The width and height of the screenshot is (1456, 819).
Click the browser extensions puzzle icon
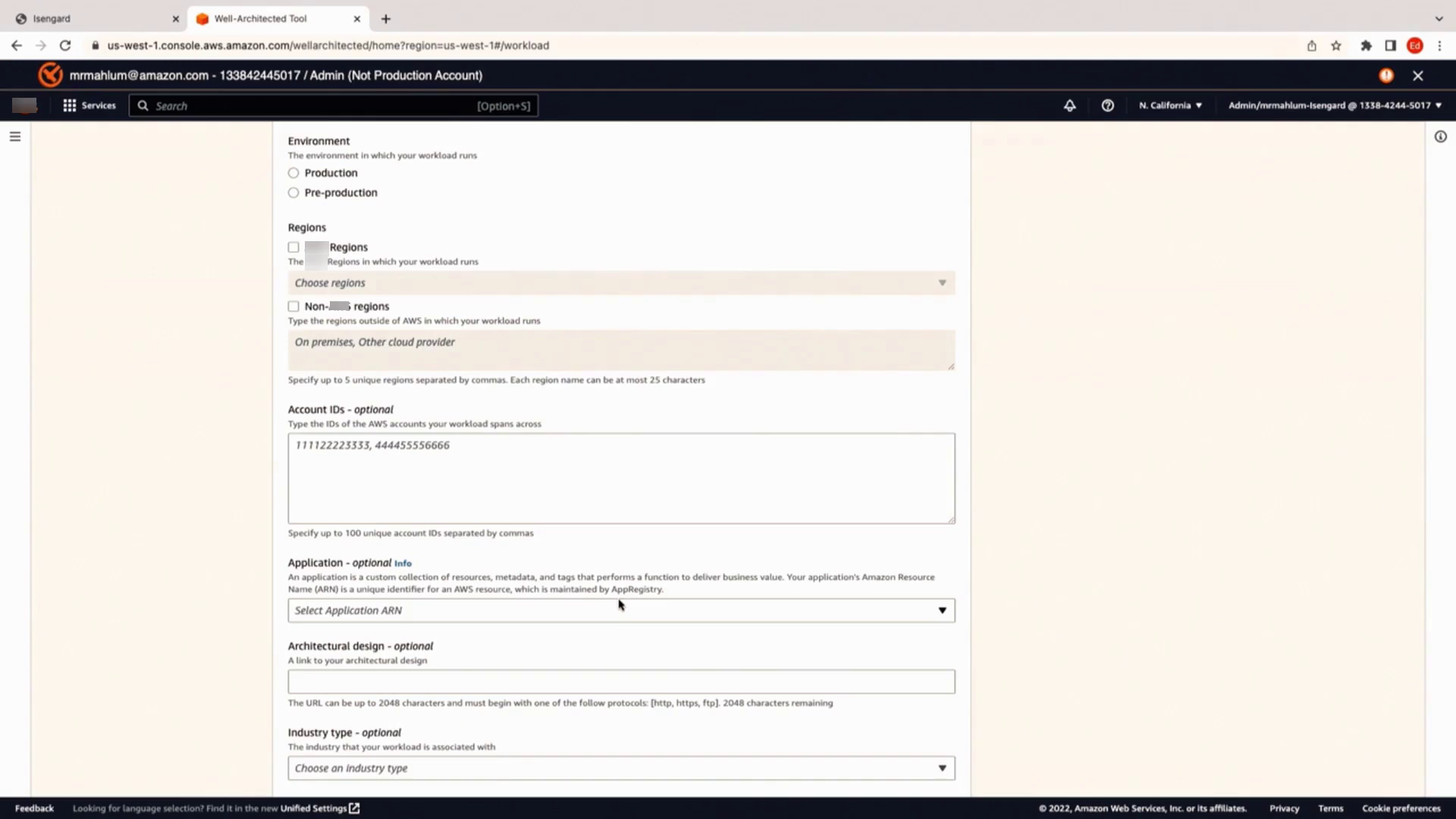pyautogui.click(x=1366, y=45)
